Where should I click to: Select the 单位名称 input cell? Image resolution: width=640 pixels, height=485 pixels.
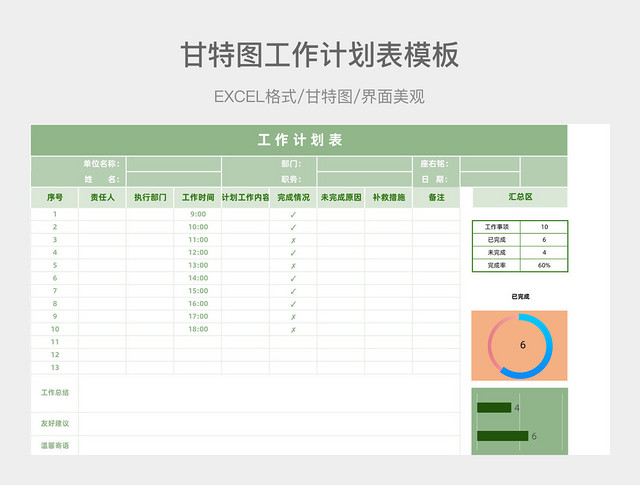click(174, 164)
